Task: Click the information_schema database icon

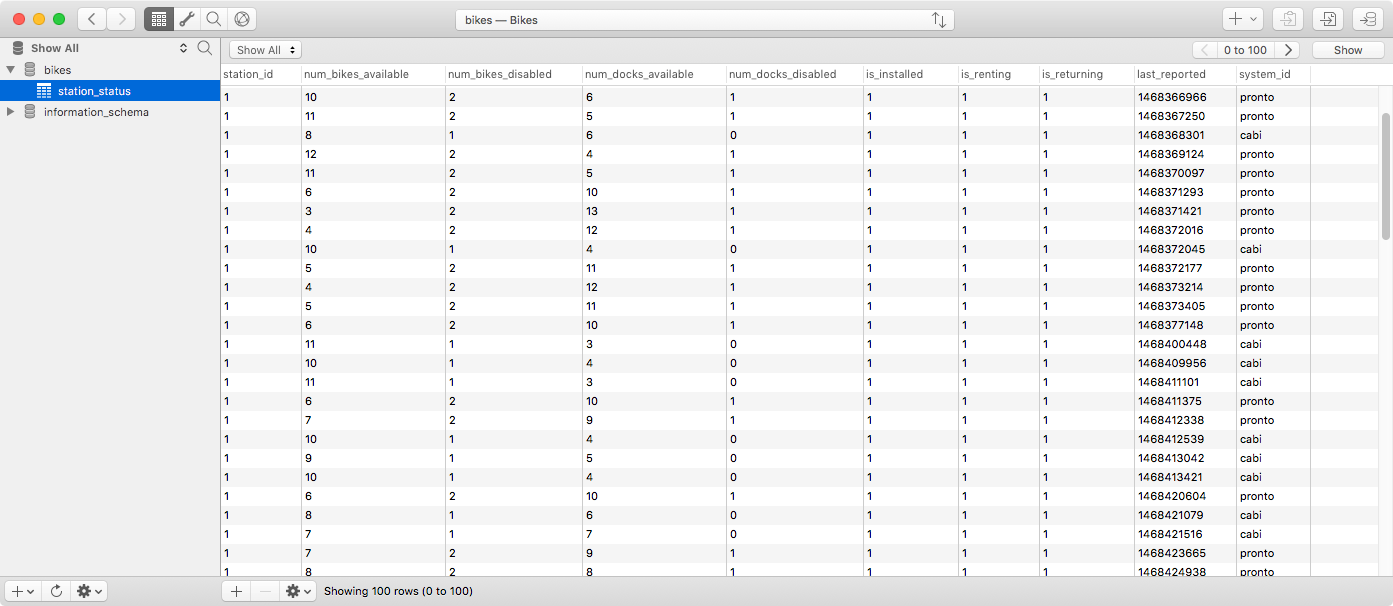Action: click(x=30, y=112)
